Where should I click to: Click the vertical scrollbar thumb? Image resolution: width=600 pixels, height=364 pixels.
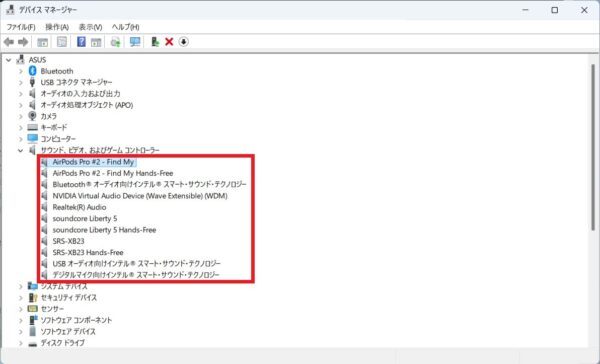click(593, 147)
